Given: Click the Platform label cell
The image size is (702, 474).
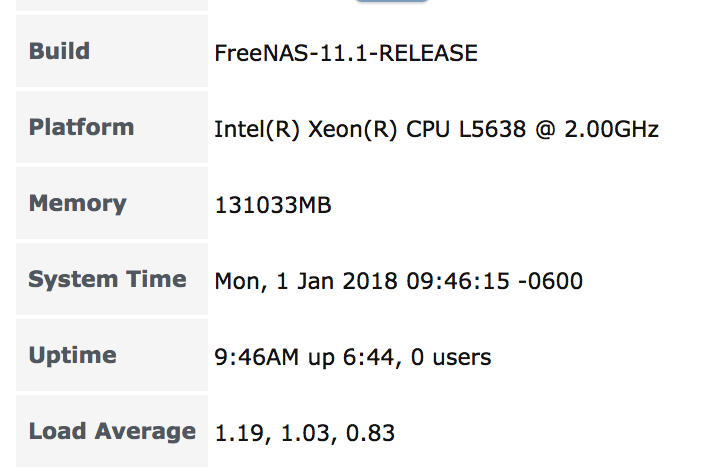Looking at the screenshot, I should (112, 127).
